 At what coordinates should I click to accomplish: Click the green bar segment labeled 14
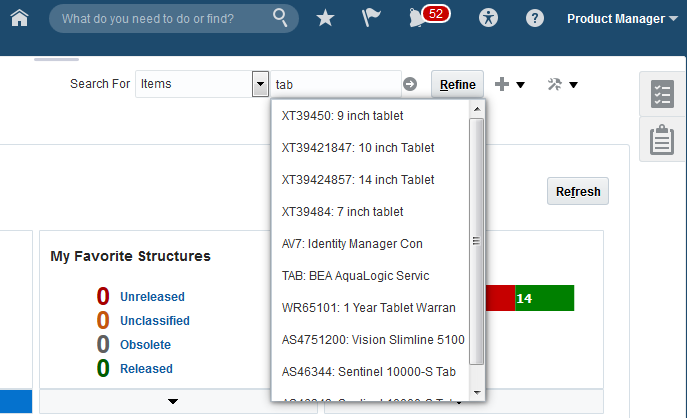[x=545, y=298]
